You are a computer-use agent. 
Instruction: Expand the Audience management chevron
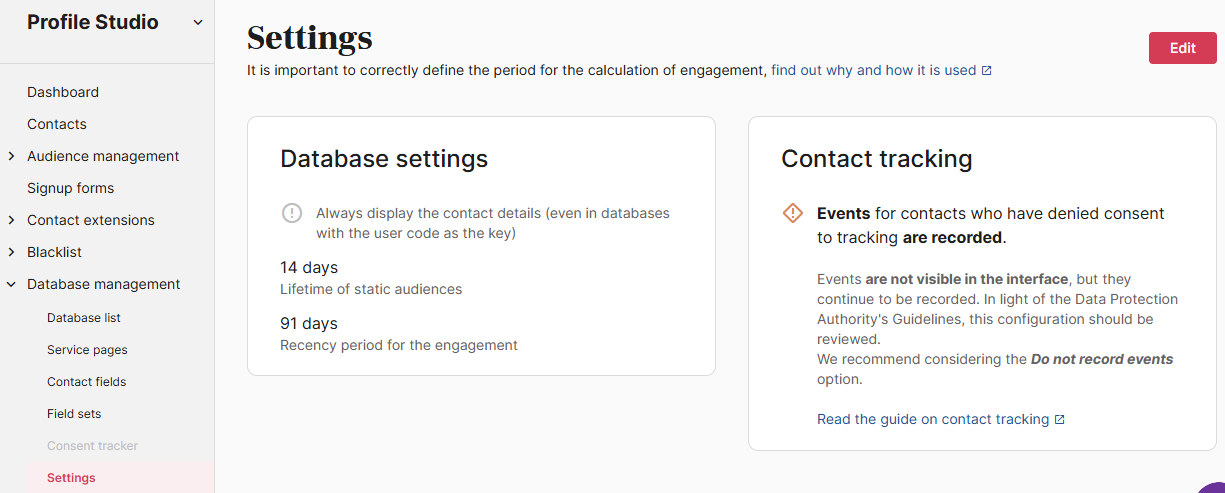click(11, 156)
